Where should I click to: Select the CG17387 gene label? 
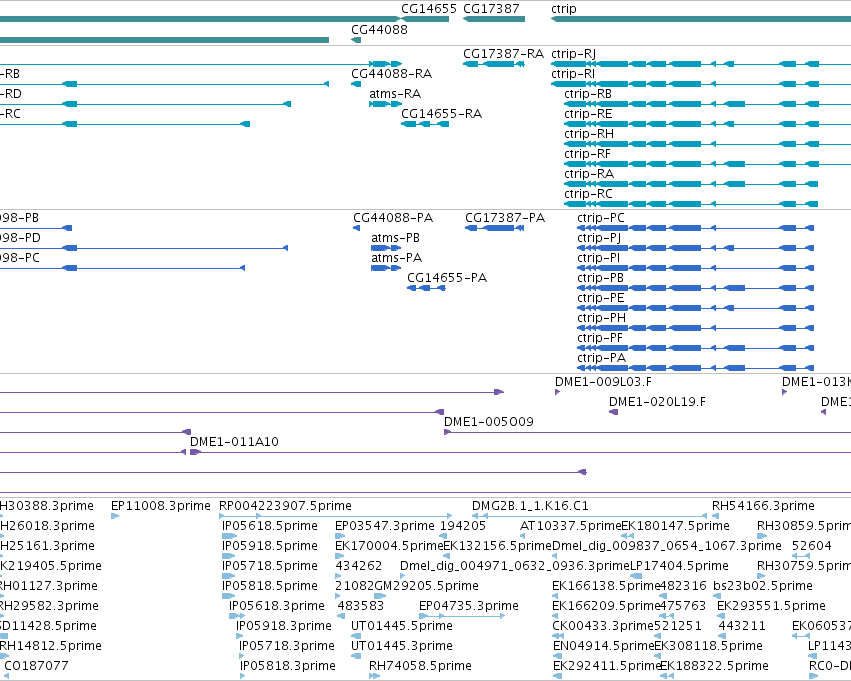(491, 9)
